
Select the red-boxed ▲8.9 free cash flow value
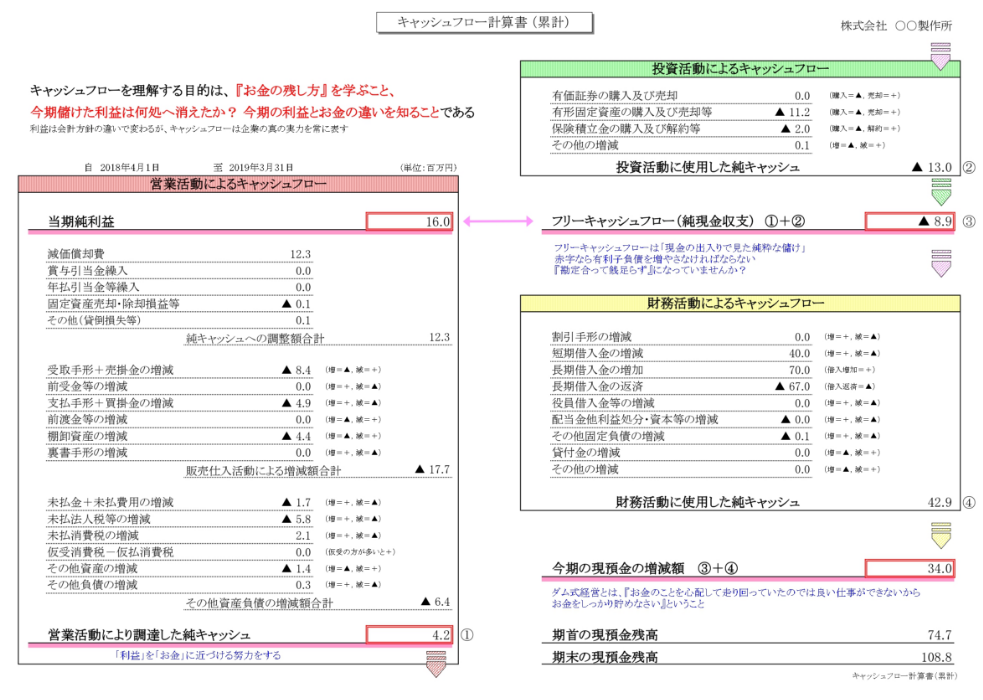910,221
